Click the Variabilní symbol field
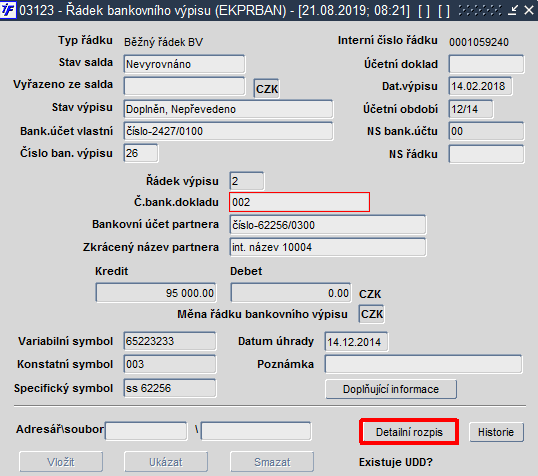The height and width of the screenshot is (476, 538). coord(170,341)
